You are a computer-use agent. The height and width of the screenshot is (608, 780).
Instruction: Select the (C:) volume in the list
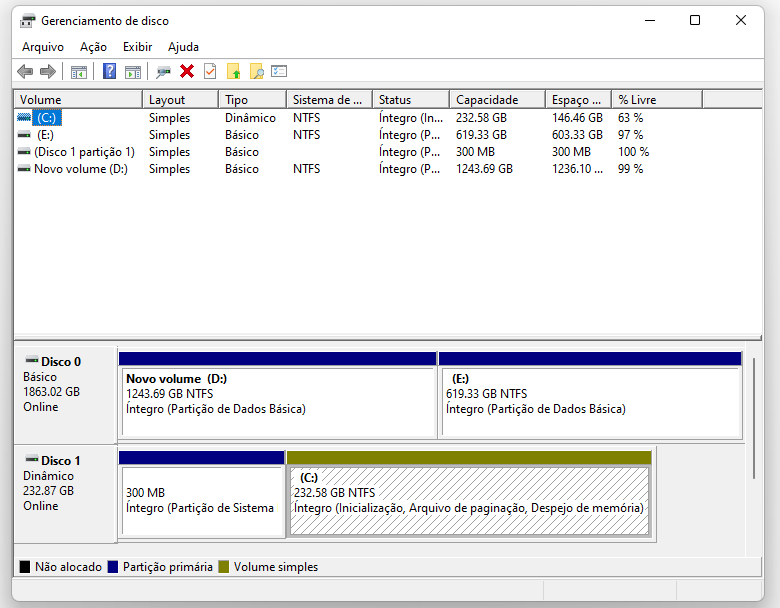point(47,118)
